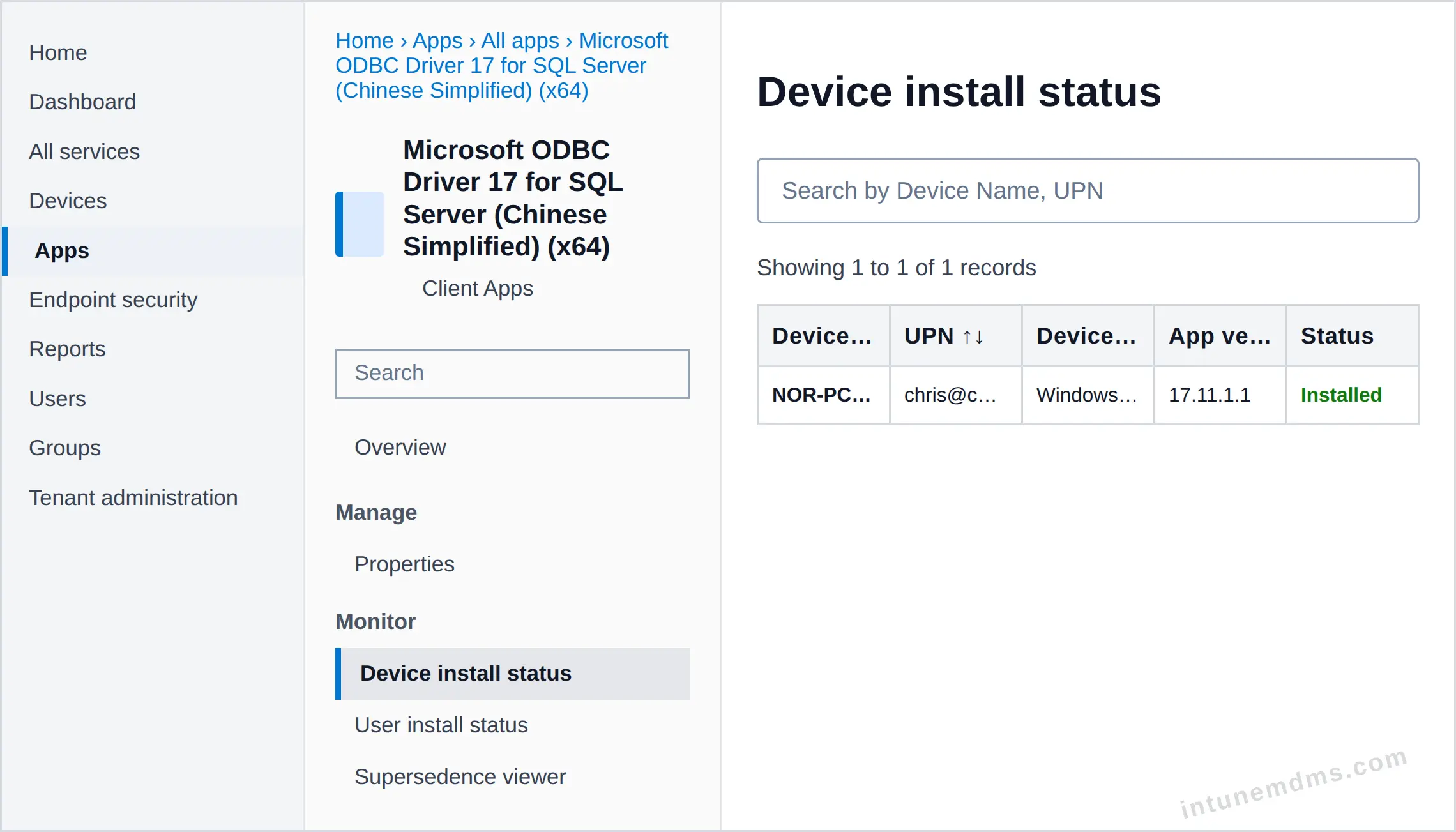Click the All apps breadcrumb link
The image size is (1456, 832).
[x=520, y=40]
